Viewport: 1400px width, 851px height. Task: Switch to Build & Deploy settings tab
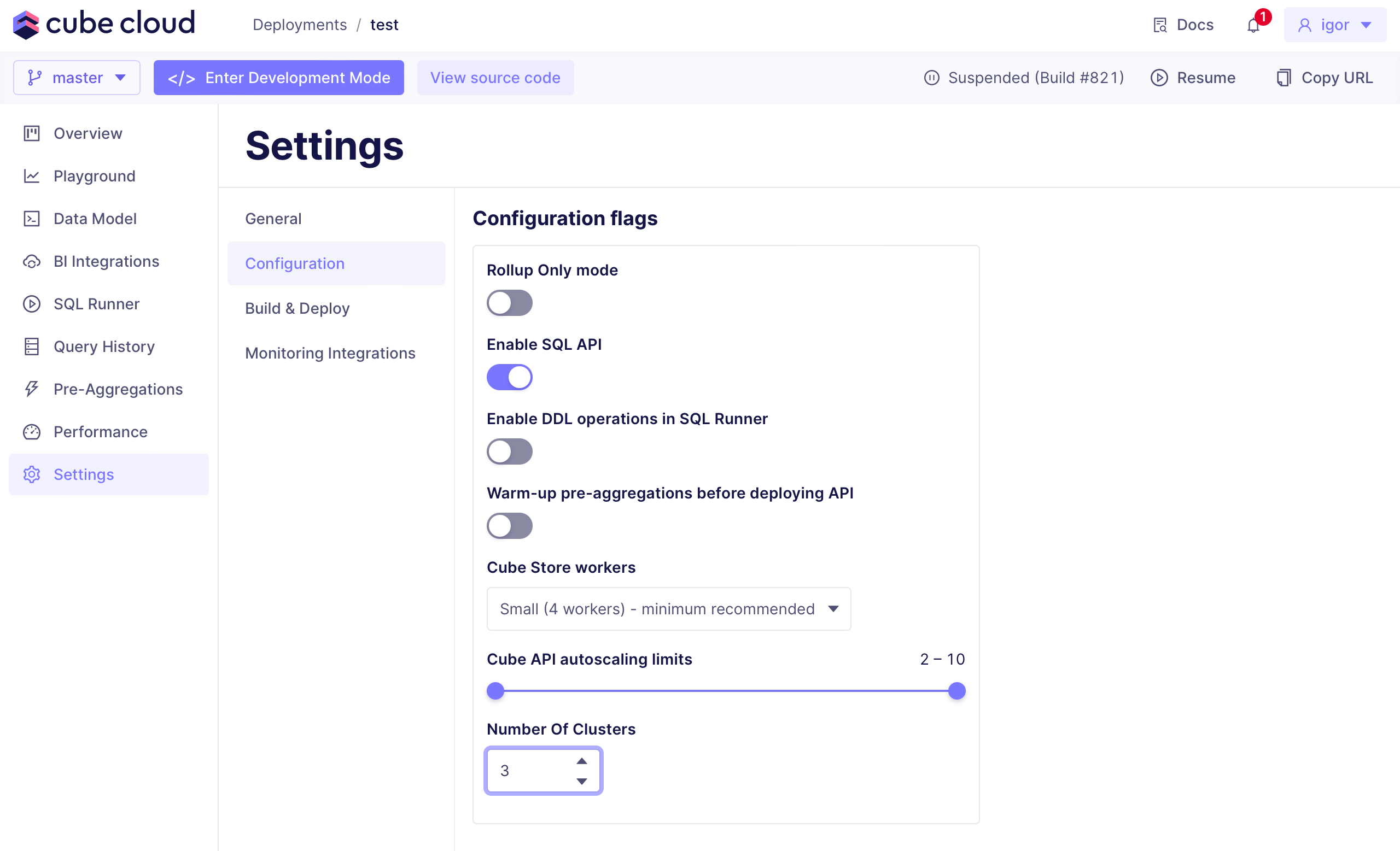[x=297, y=308]
